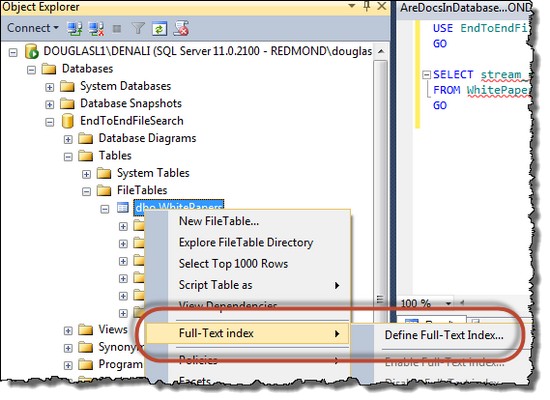Click the Filter funnel icon
The image size is (550, 400).
coord(138,28)
